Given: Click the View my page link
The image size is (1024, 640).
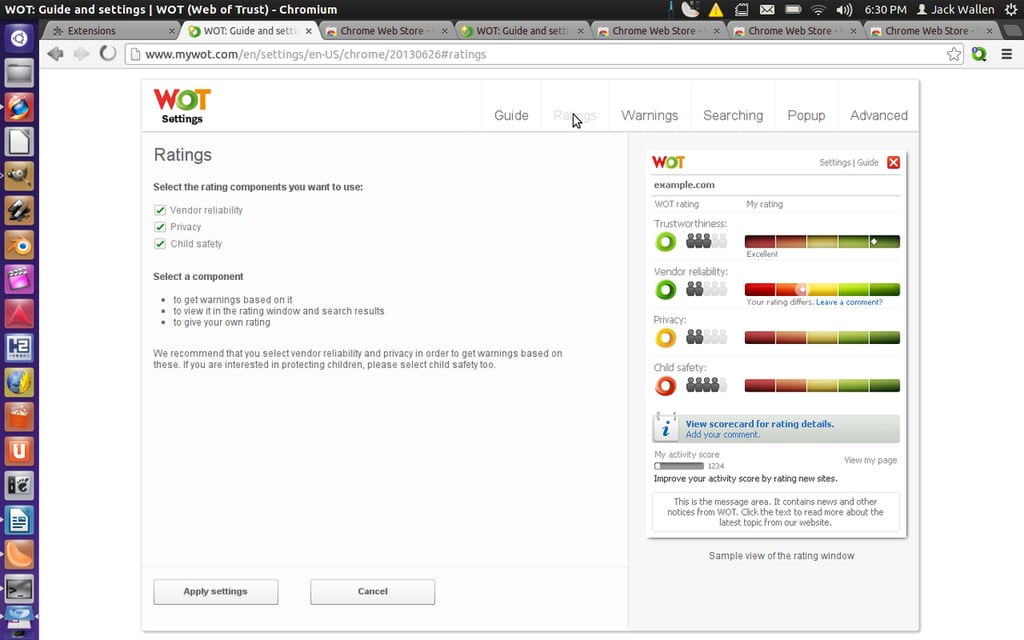Looking at the screenshot, I should [870, 460].
